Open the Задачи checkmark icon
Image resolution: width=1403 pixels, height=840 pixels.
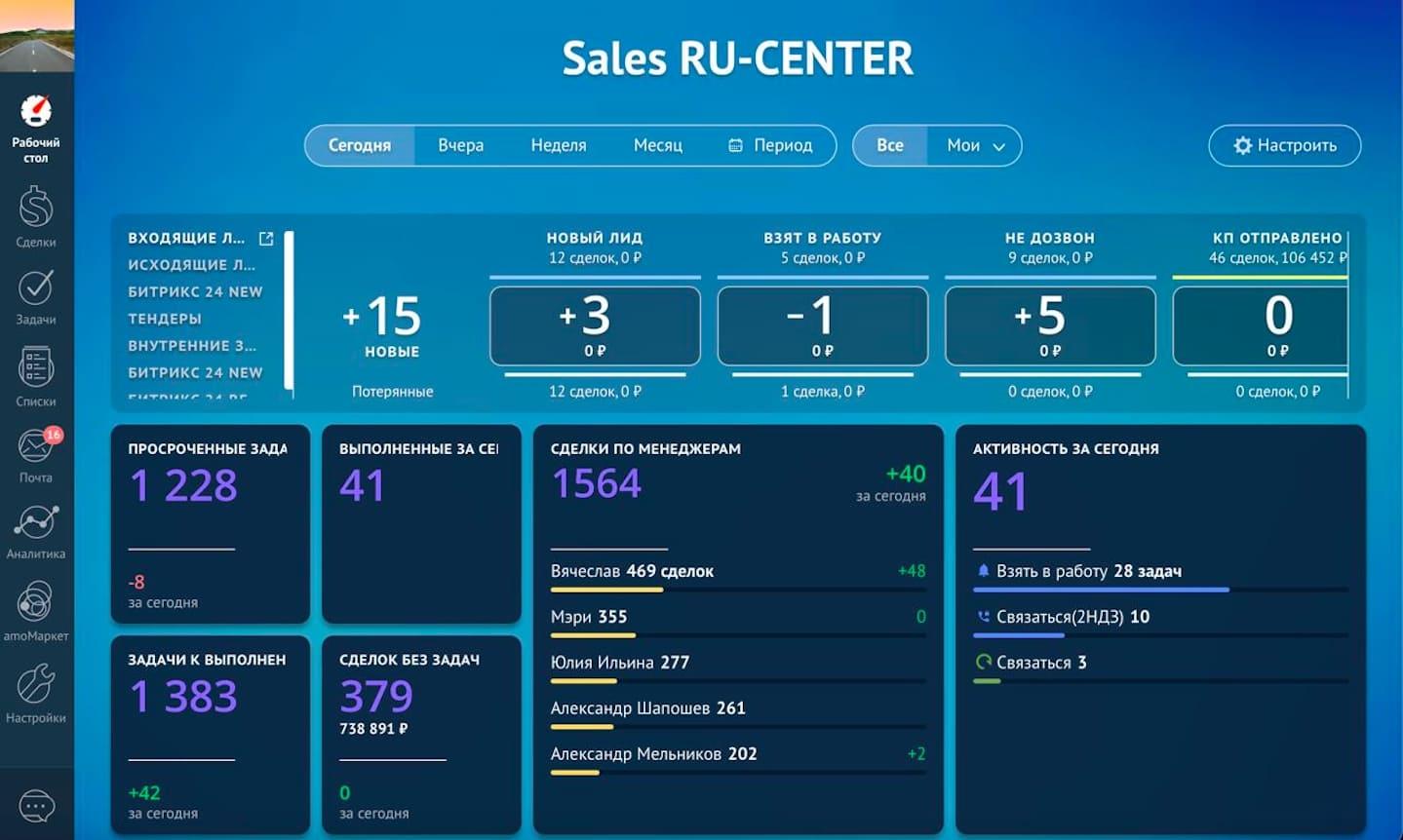coord(36,286)
